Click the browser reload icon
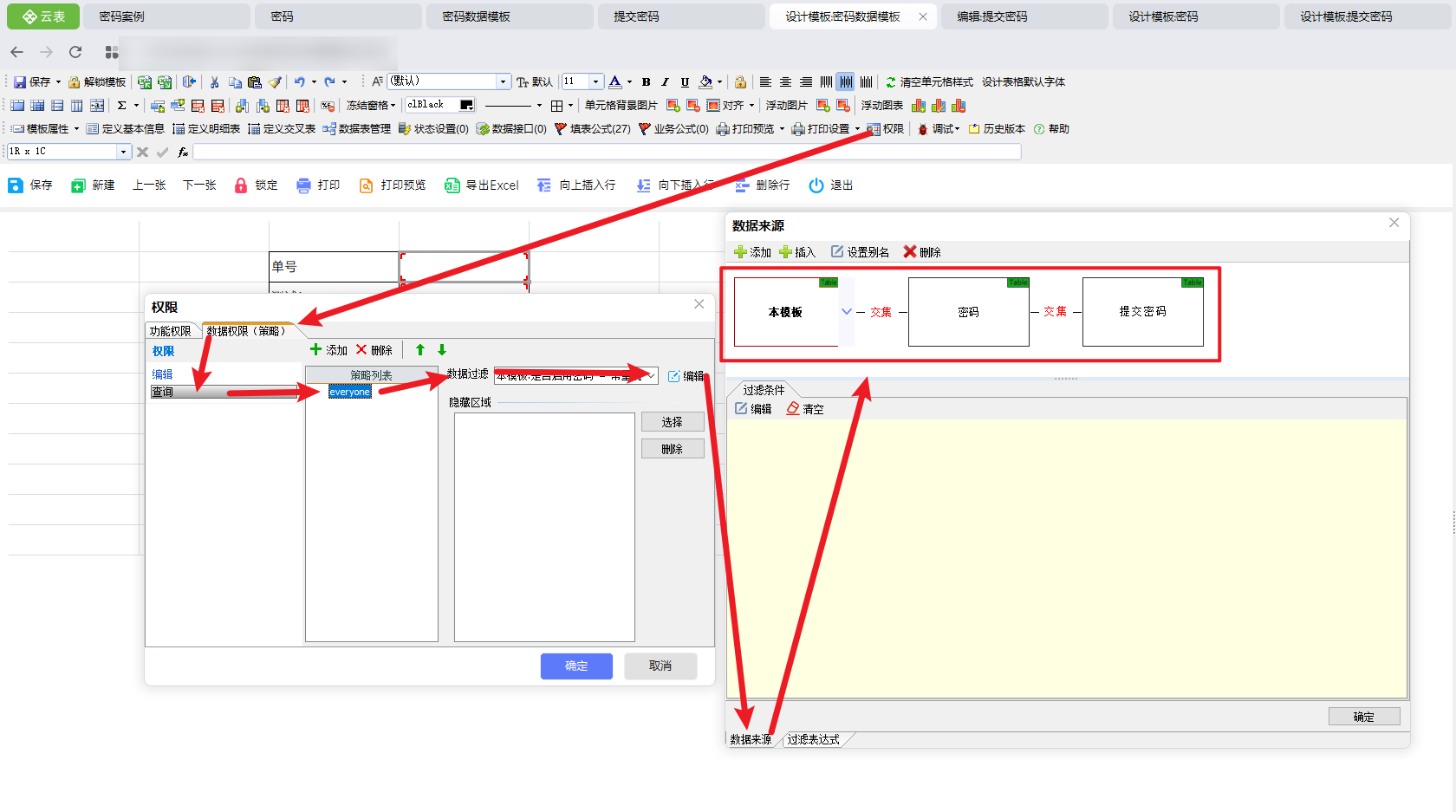 (x=75, y=52)
